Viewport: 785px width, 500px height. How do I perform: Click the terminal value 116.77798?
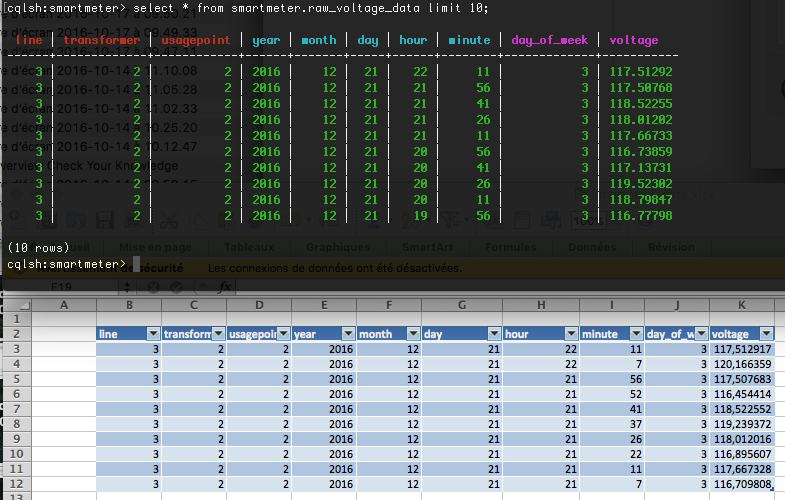[x=641, y=216]
